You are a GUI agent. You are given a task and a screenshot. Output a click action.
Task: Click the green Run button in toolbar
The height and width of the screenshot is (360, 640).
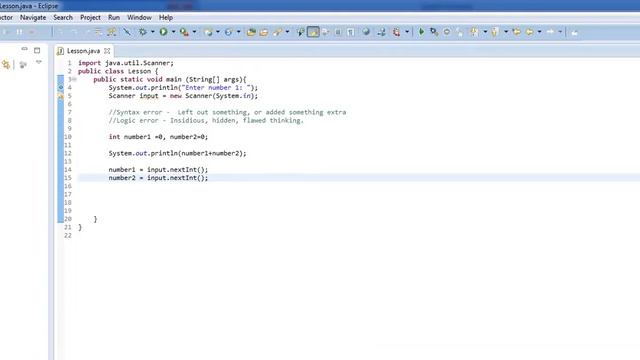163,32
